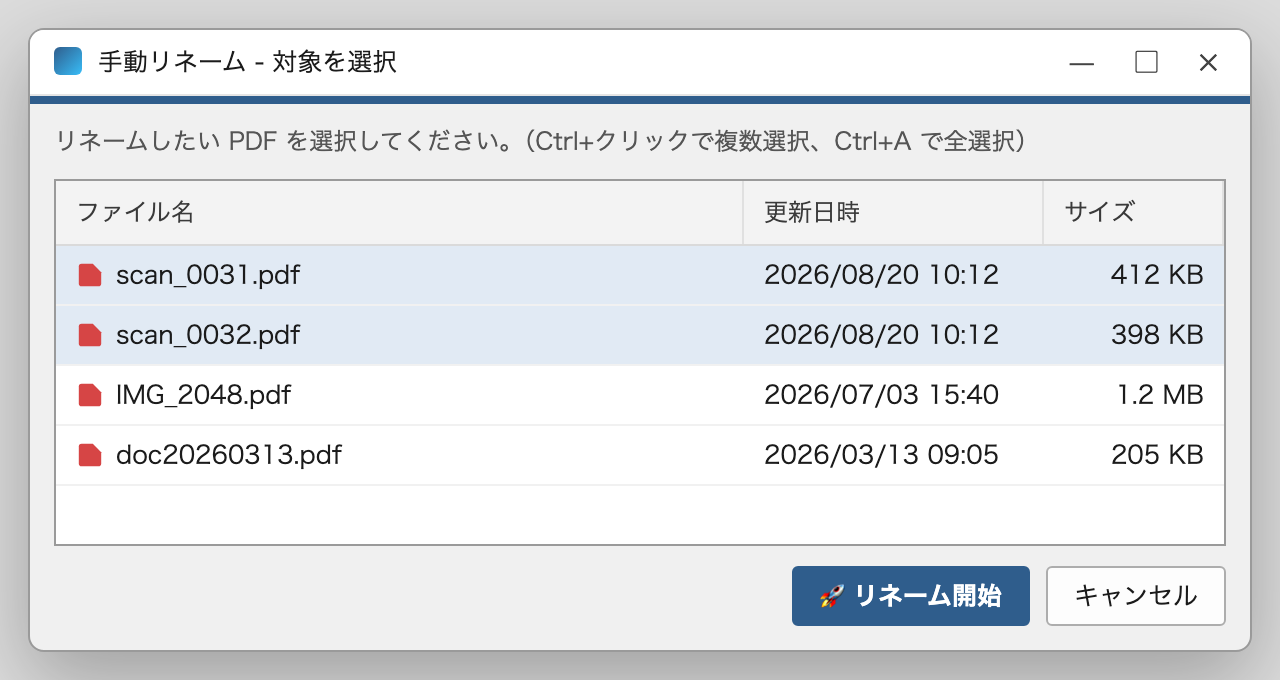Close the 手動リネーム dialog
The width and height of the screenshot is (1280, 680).
click(1208, 63)
